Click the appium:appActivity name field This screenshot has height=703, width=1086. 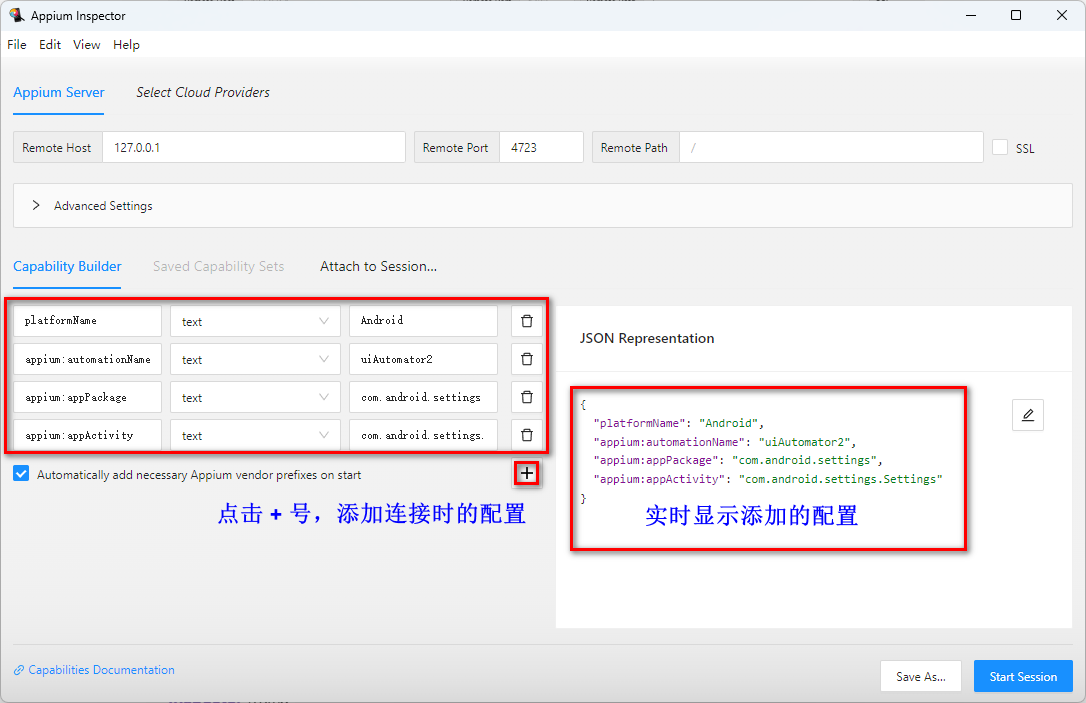[x=87, y=436]
